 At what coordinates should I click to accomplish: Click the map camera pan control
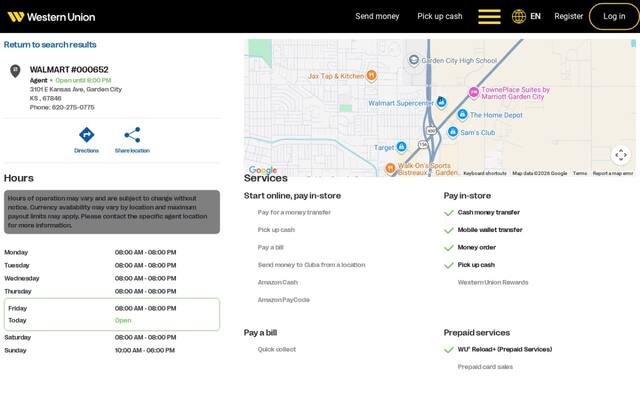click(x=621, y=155)
